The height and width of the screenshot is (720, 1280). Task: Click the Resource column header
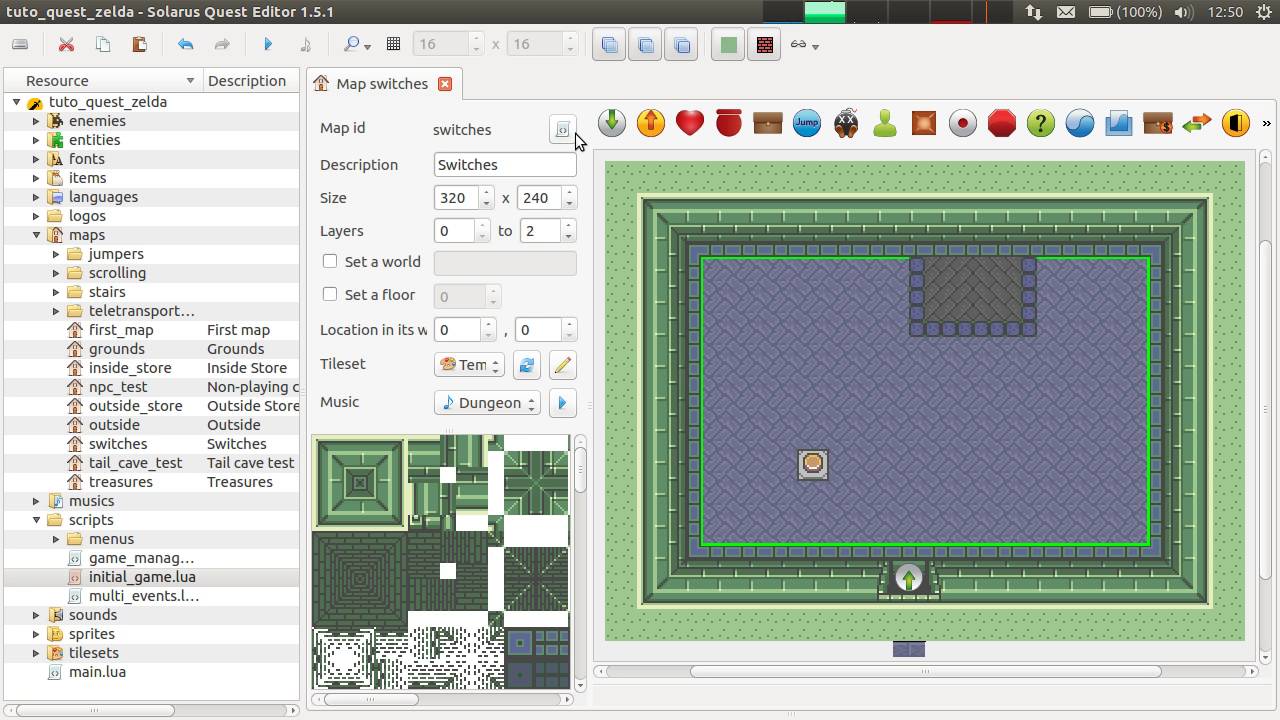103,81
